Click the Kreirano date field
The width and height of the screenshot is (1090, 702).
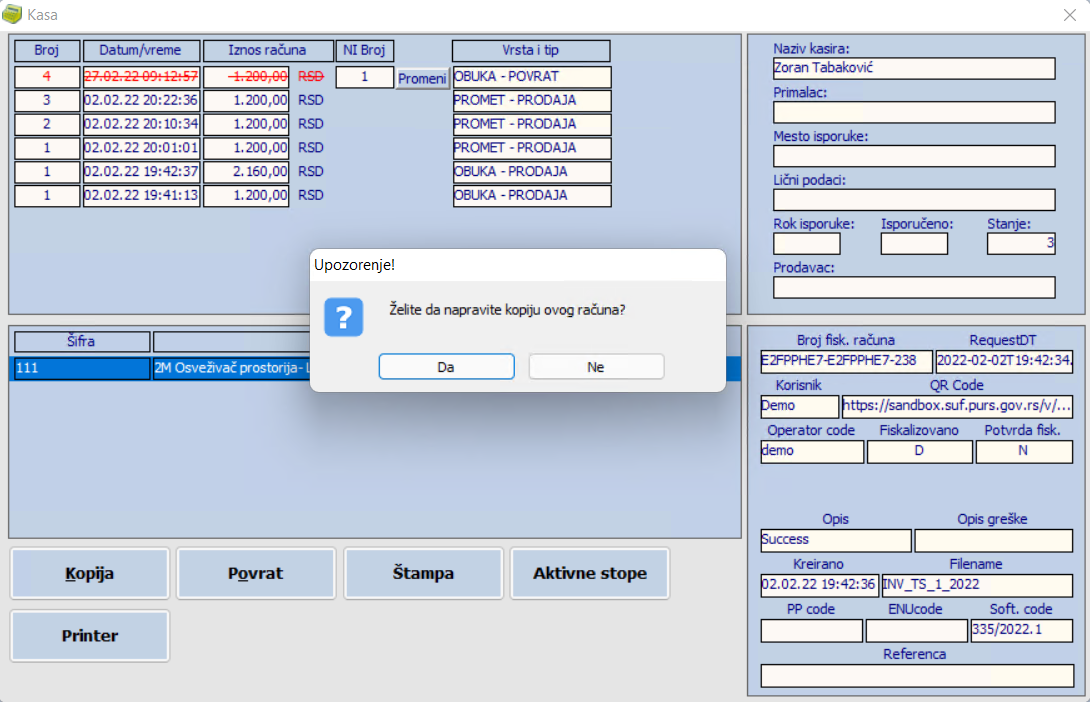819,585
